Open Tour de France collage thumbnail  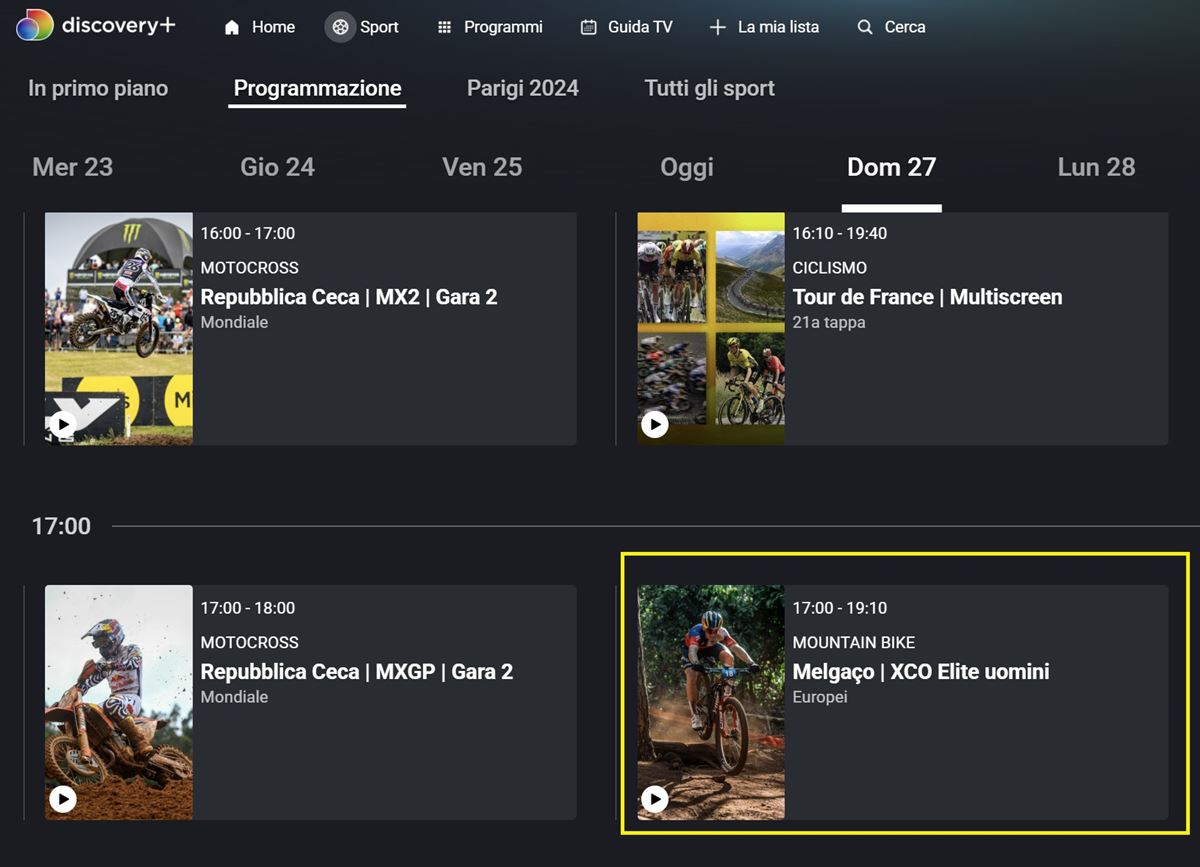[x=711, y=329]
